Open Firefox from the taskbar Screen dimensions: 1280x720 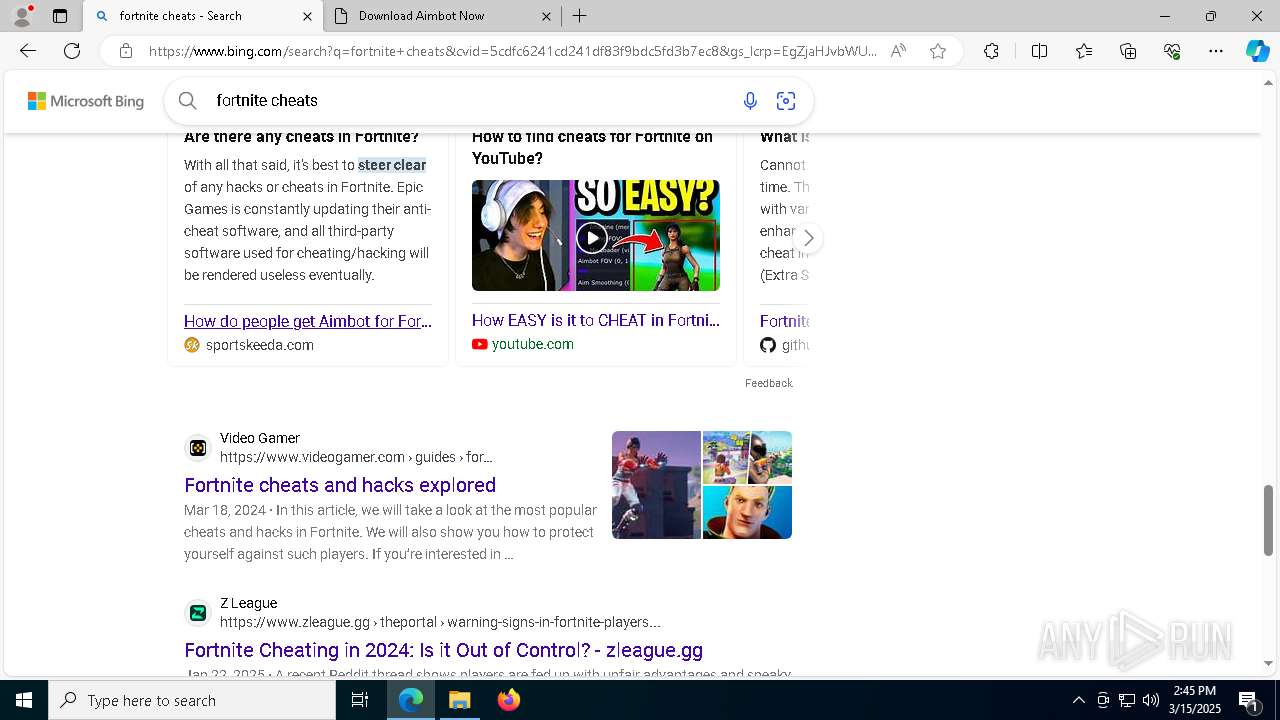pyautogui.click(x=509, y=700)
